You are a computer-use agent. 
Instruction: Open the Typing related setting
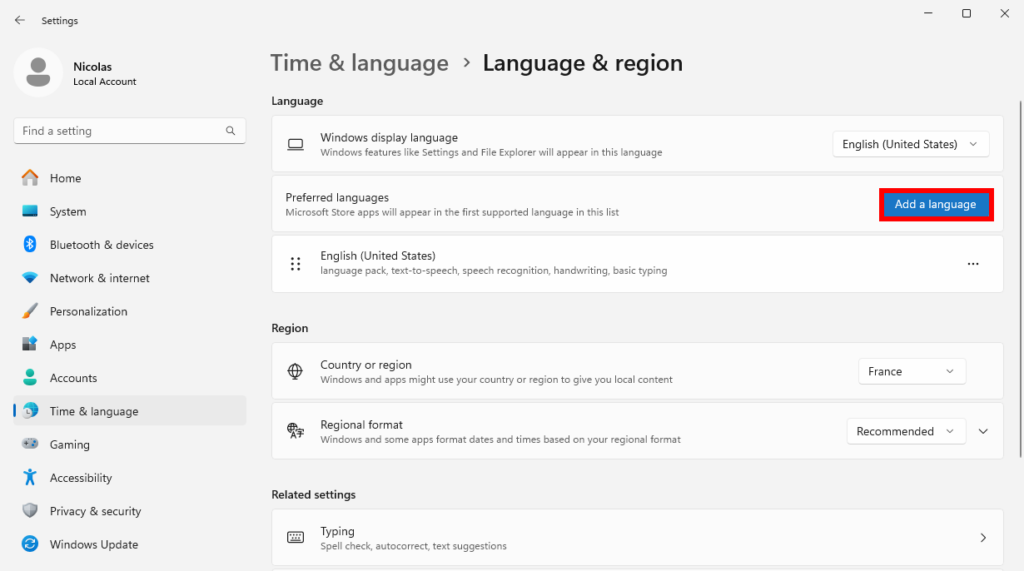pos(637,538)
